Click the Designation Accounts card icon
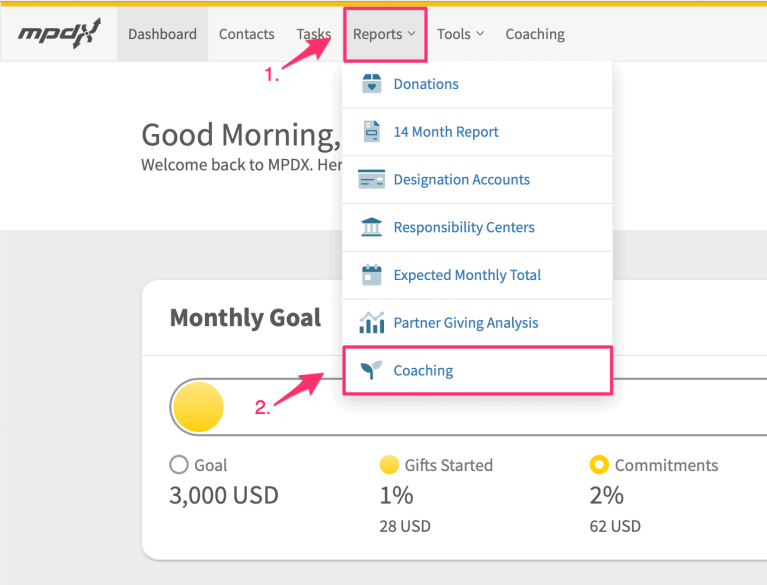The image size is (767, 585). click(371, 180)
